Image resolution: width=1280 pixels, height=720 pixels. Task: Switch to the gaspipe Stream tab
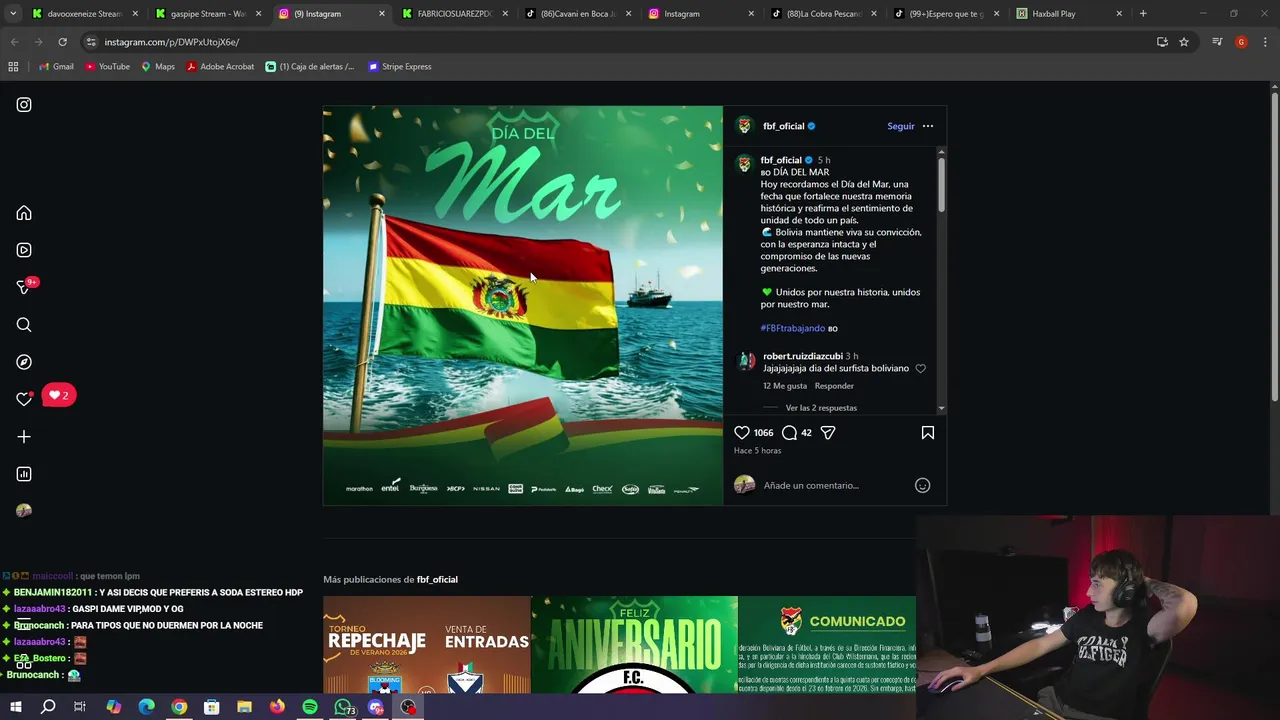pyautogui.click(x=208, y=14)
